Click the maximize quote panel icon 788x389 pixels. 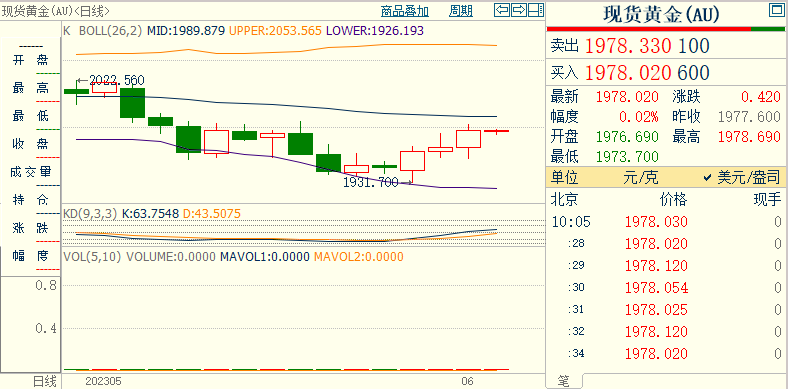coord(776,10)
